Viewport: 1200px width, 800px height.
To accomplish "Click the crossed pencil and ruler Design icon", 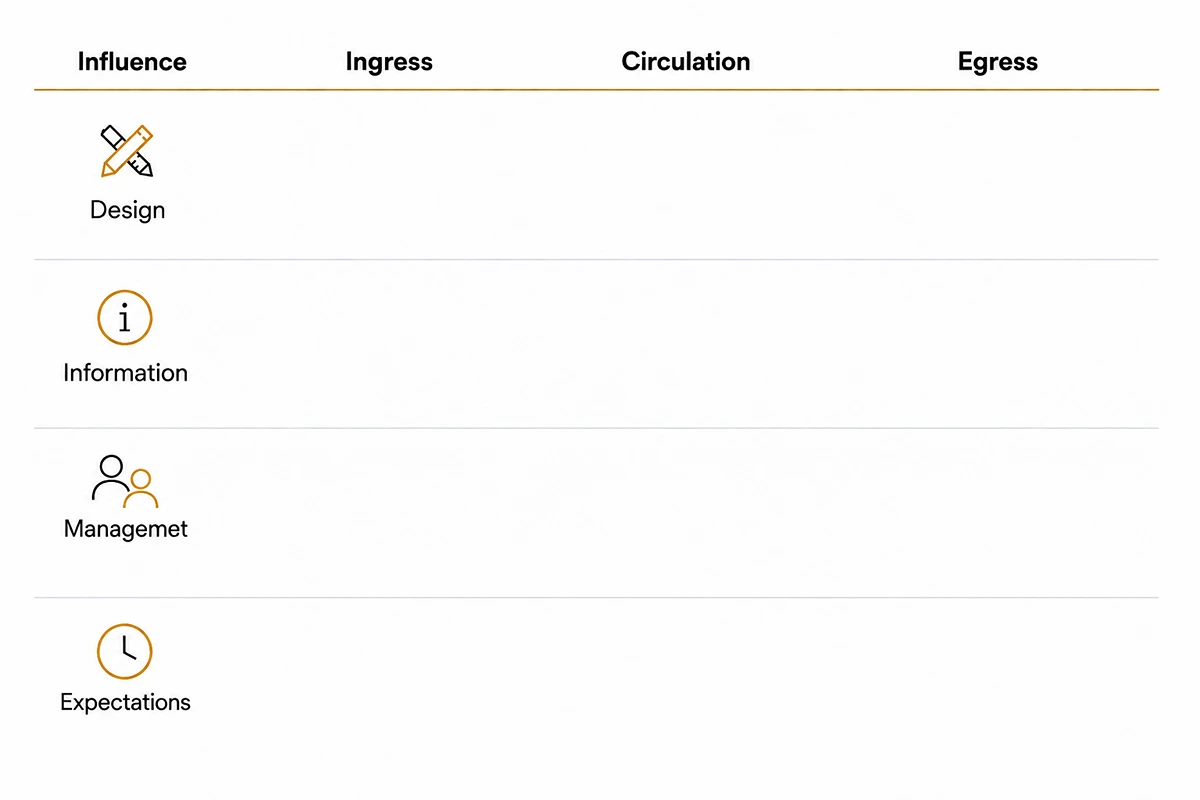I will [127, 151].
